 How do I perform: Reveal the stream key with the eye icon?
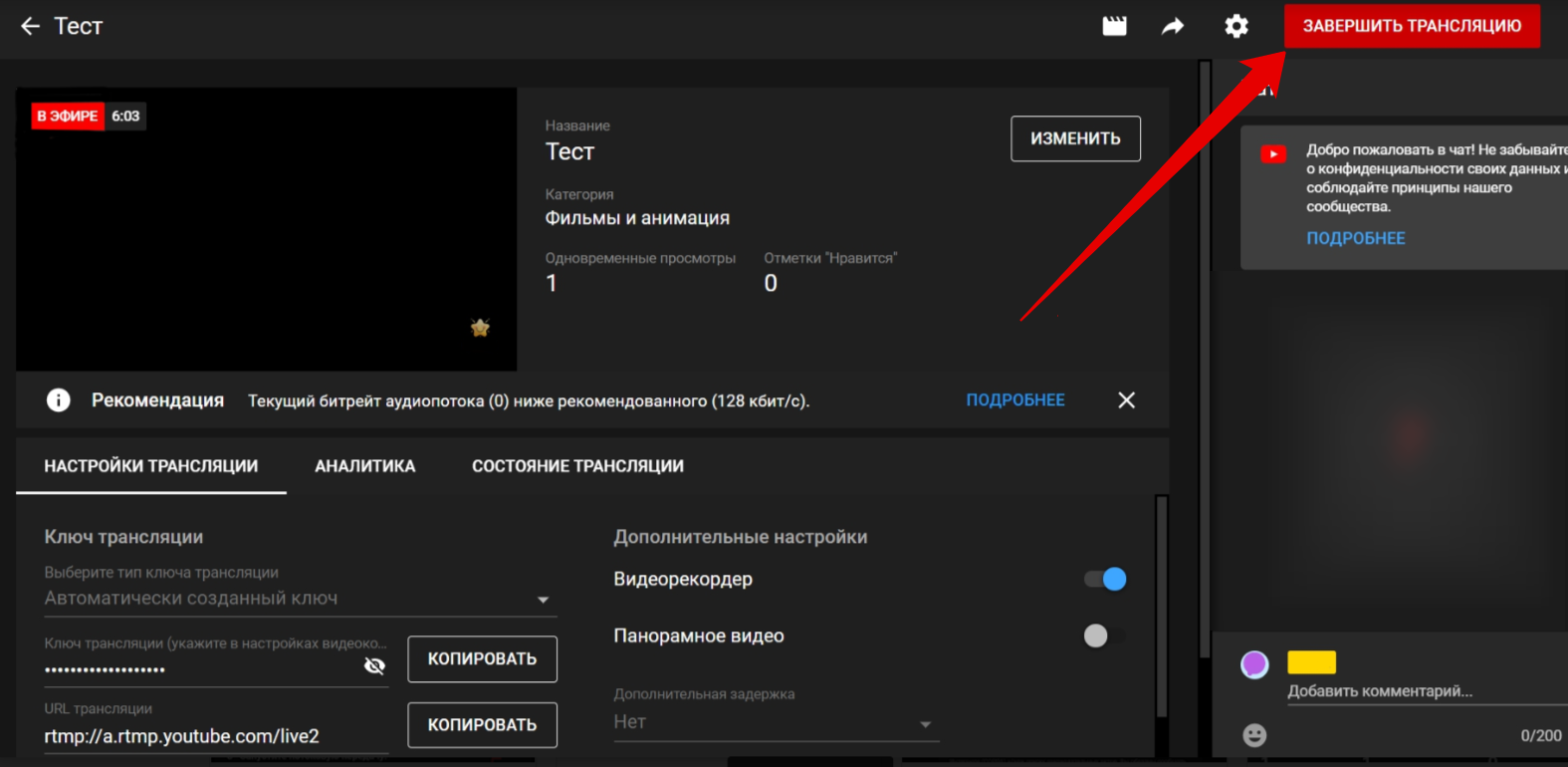[x=374, y=666]
